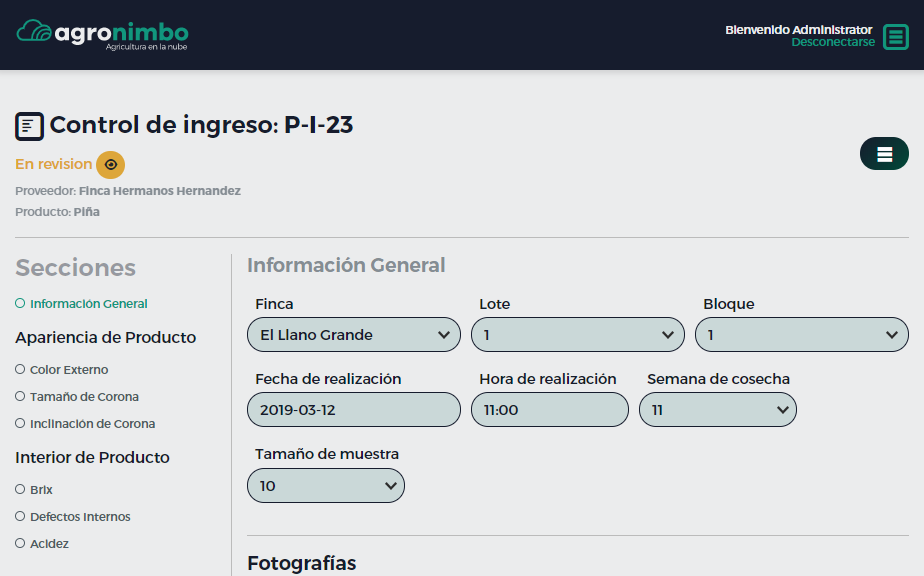Viewport: 924px width, 576px height.
Task: Open the Finca dropdown
Action: click(x=353, y=335)
